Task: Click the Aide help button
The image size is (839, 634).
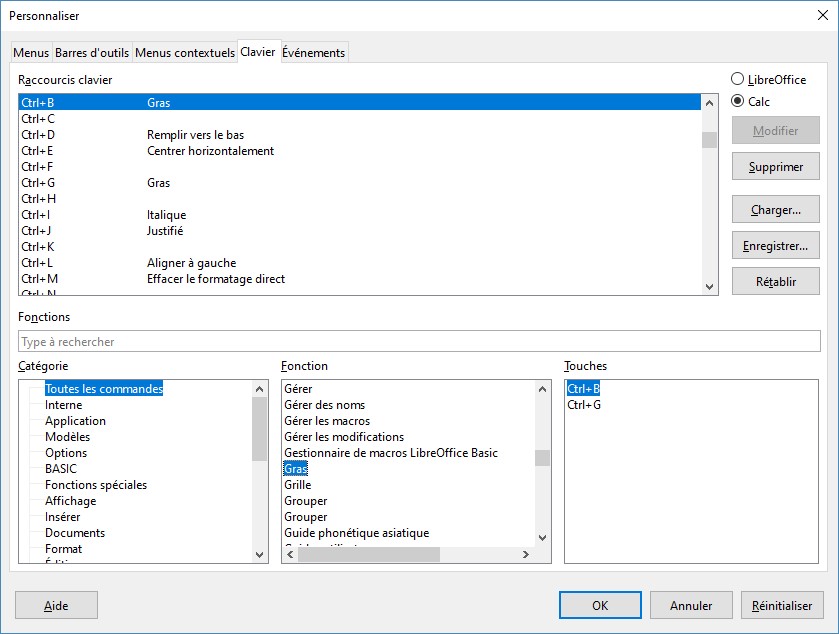Action: [56, 605]
